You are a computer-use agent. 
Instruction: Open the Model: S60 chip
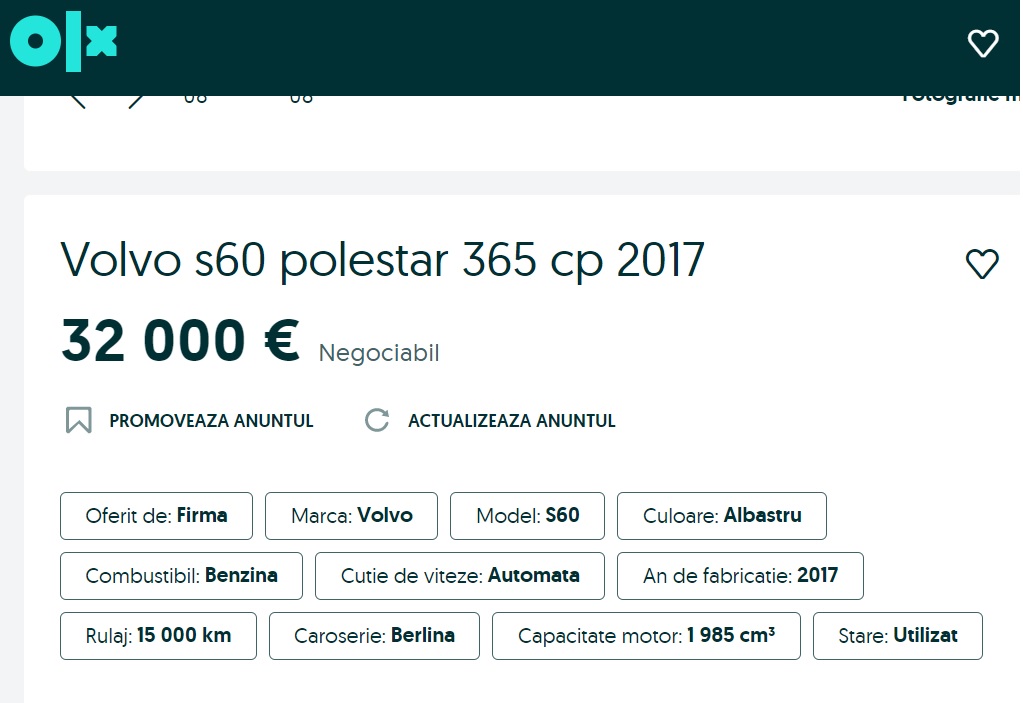[x=527, y=515]
